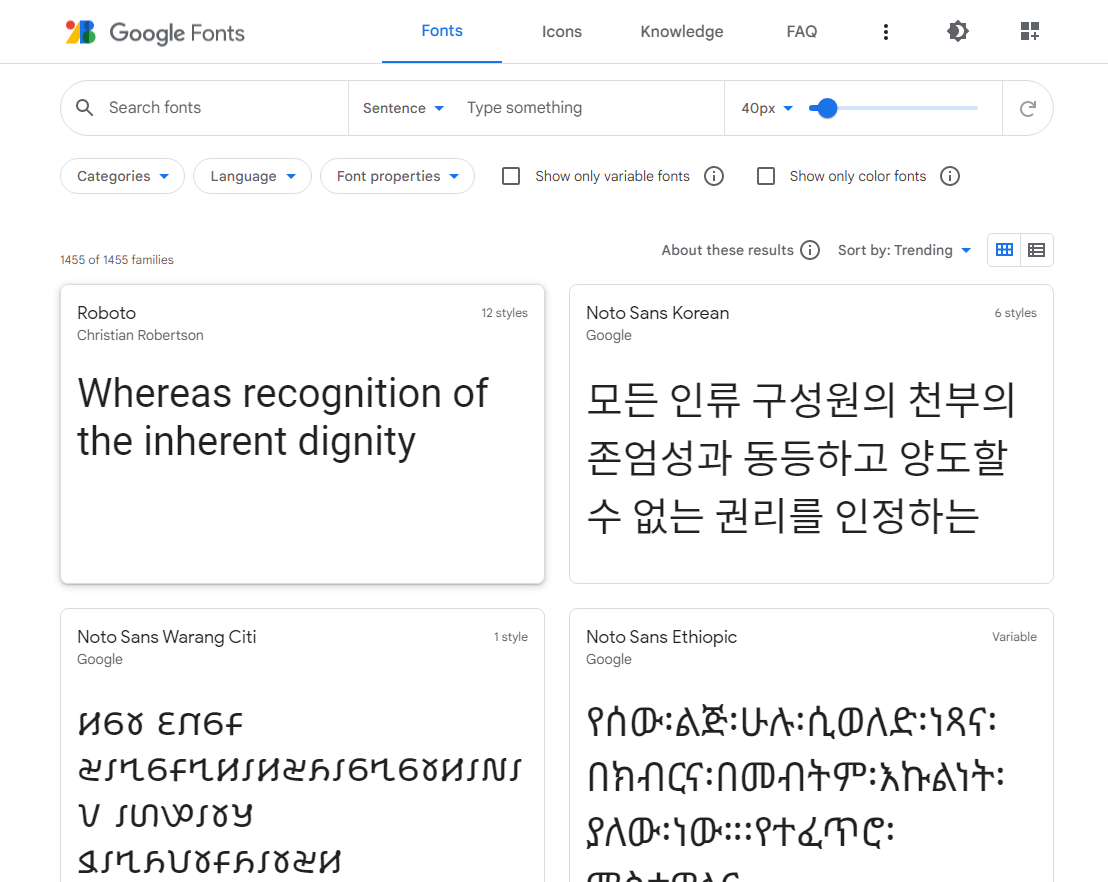Open the Roboto font card
This screenshot has height=882, width=1108.
pos(302,434)
